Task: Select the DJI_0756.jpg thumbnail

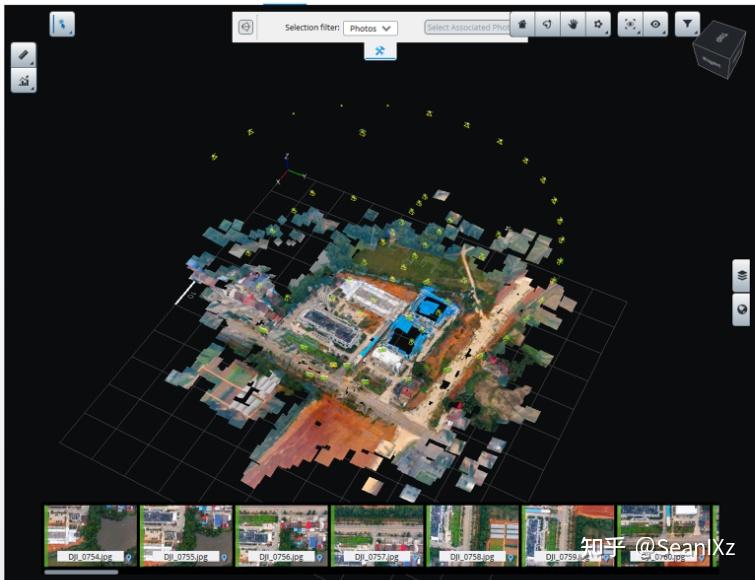Action: pyautogui.click(x=282, y=535)
